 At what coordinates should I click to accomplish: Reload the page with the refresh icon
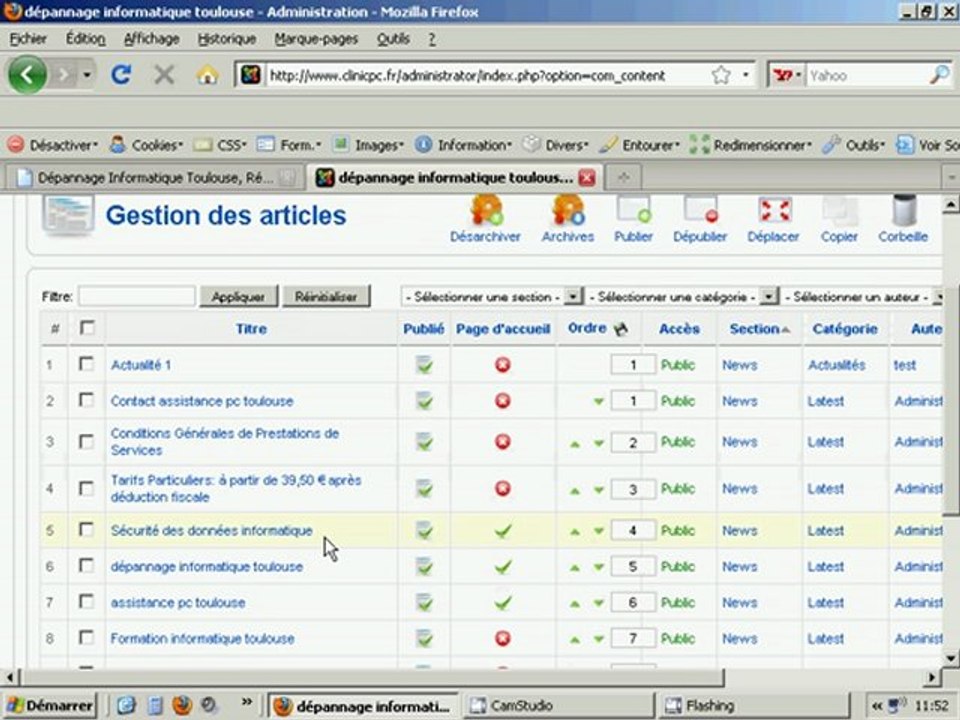(121, 75)
